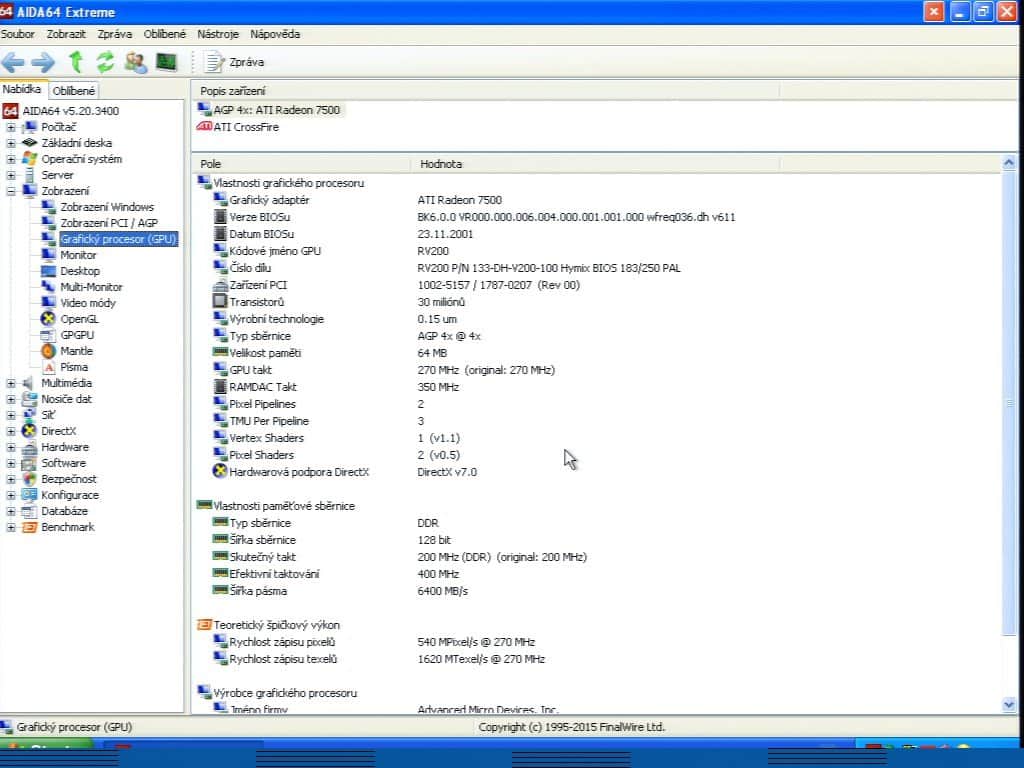Open the Oblíbené menu

165,34
